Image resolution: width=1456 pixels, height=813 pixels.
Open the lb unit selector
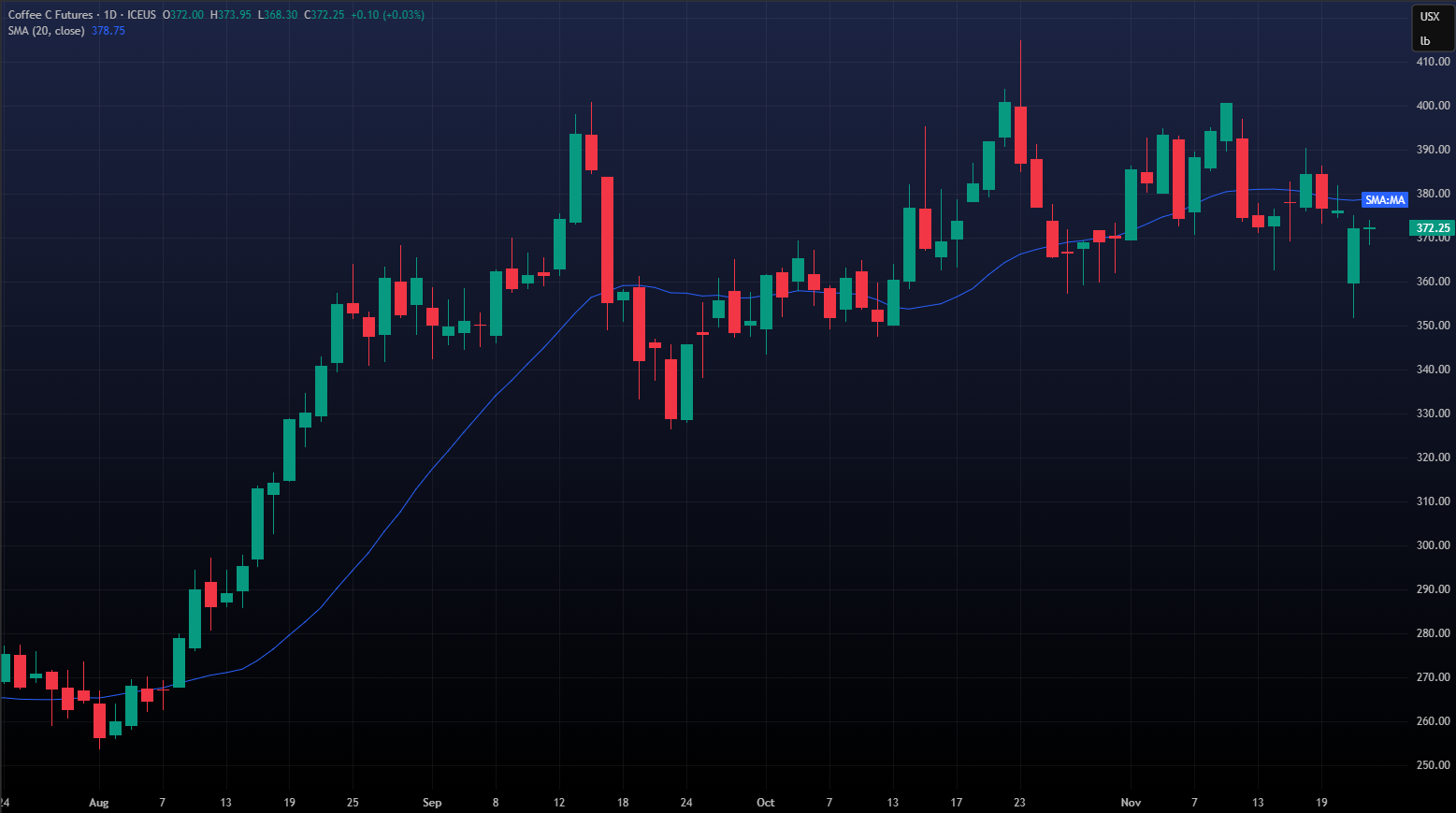(x=1425, y=41)
